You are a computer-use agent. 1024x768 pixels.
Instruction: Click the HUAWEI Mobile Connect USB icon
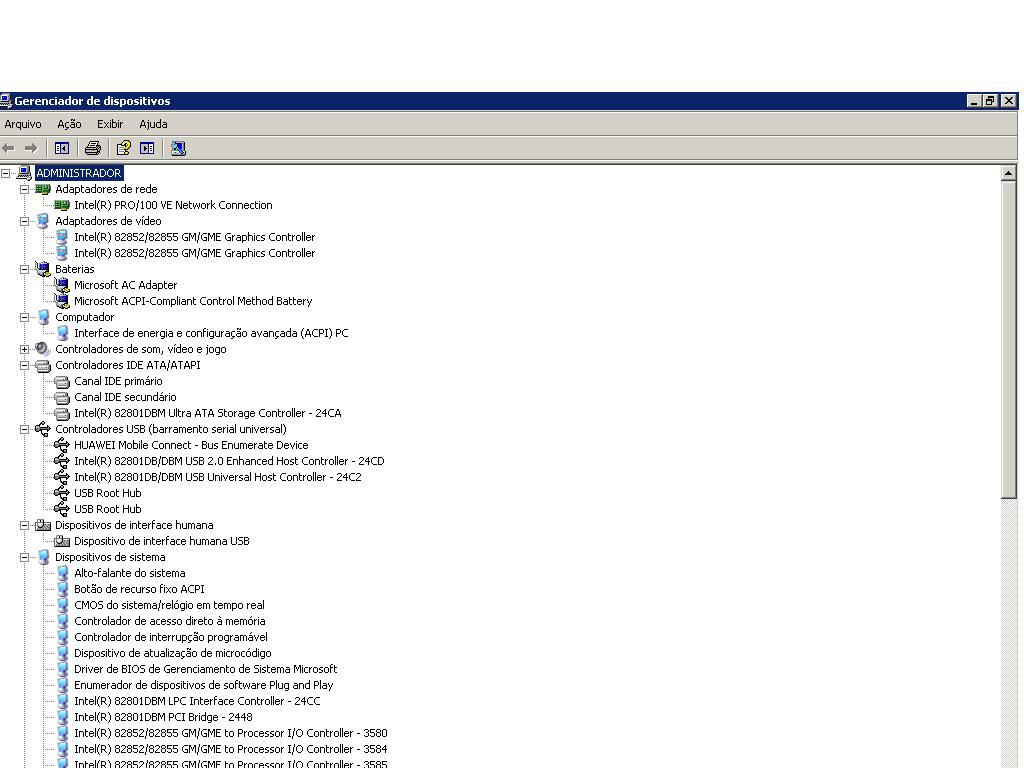(62, 445)
